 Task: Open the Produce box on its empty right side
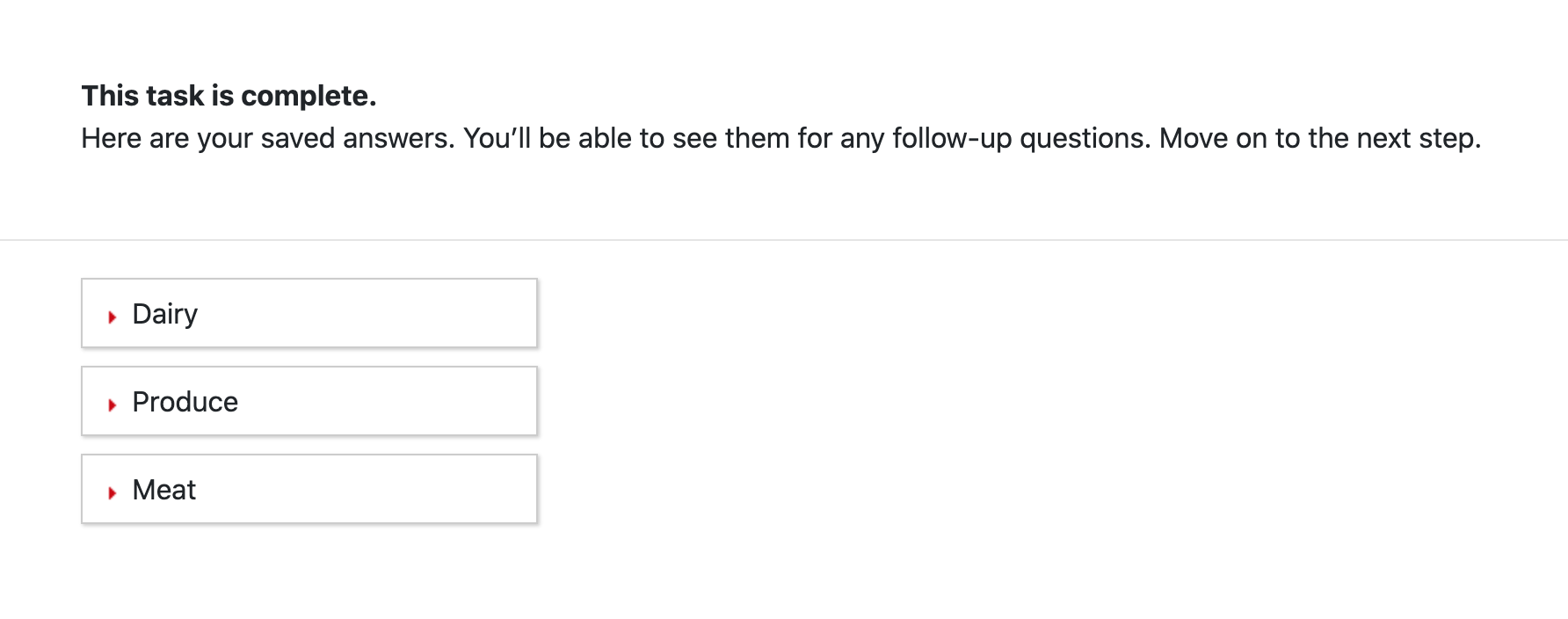coord(422,402)
